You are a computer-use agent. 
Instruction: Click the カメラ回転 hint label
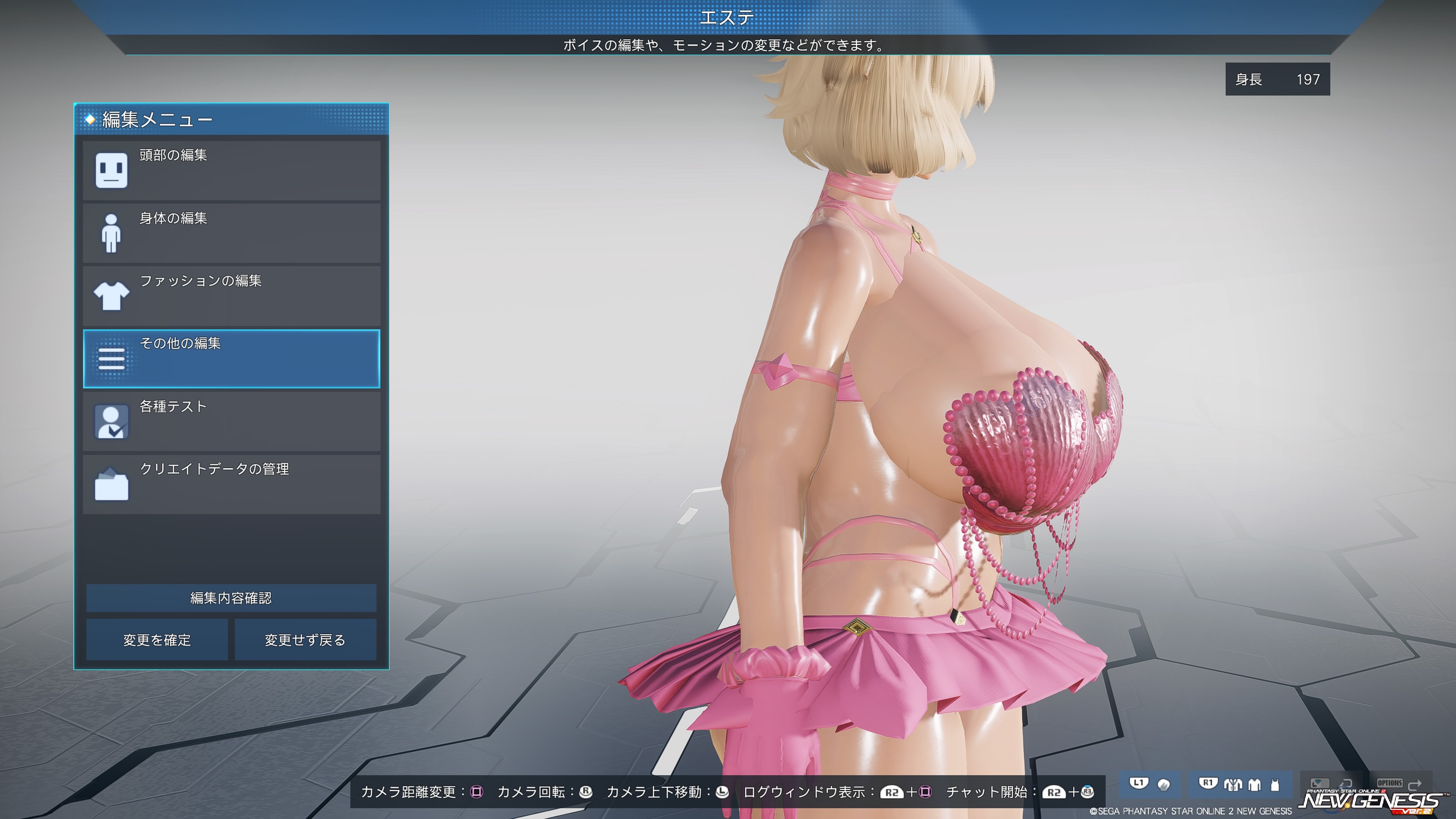pos(531,792)
